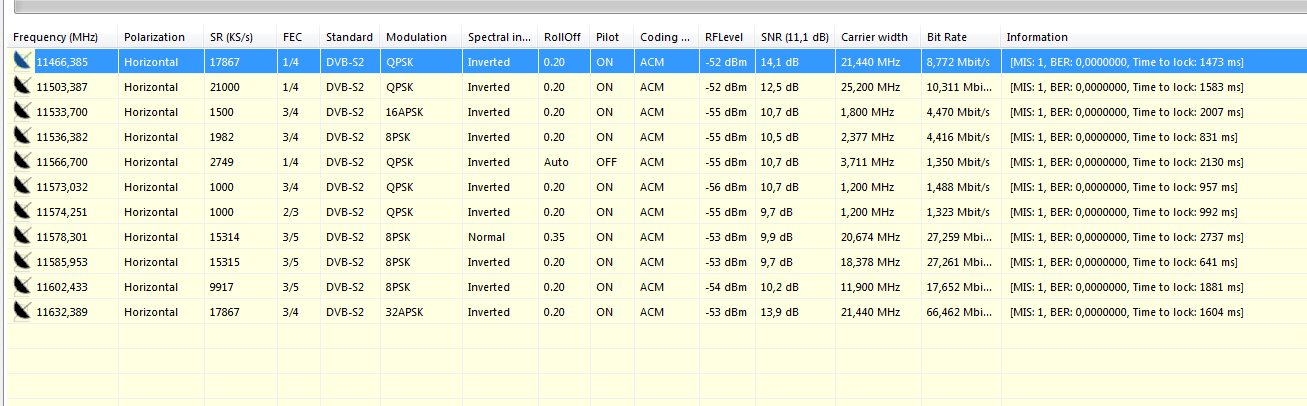The width and height of the screenshot is (1307, 406).
Task: Click satellite dish icon for 11533,700 row
Action: click(22, 112)
